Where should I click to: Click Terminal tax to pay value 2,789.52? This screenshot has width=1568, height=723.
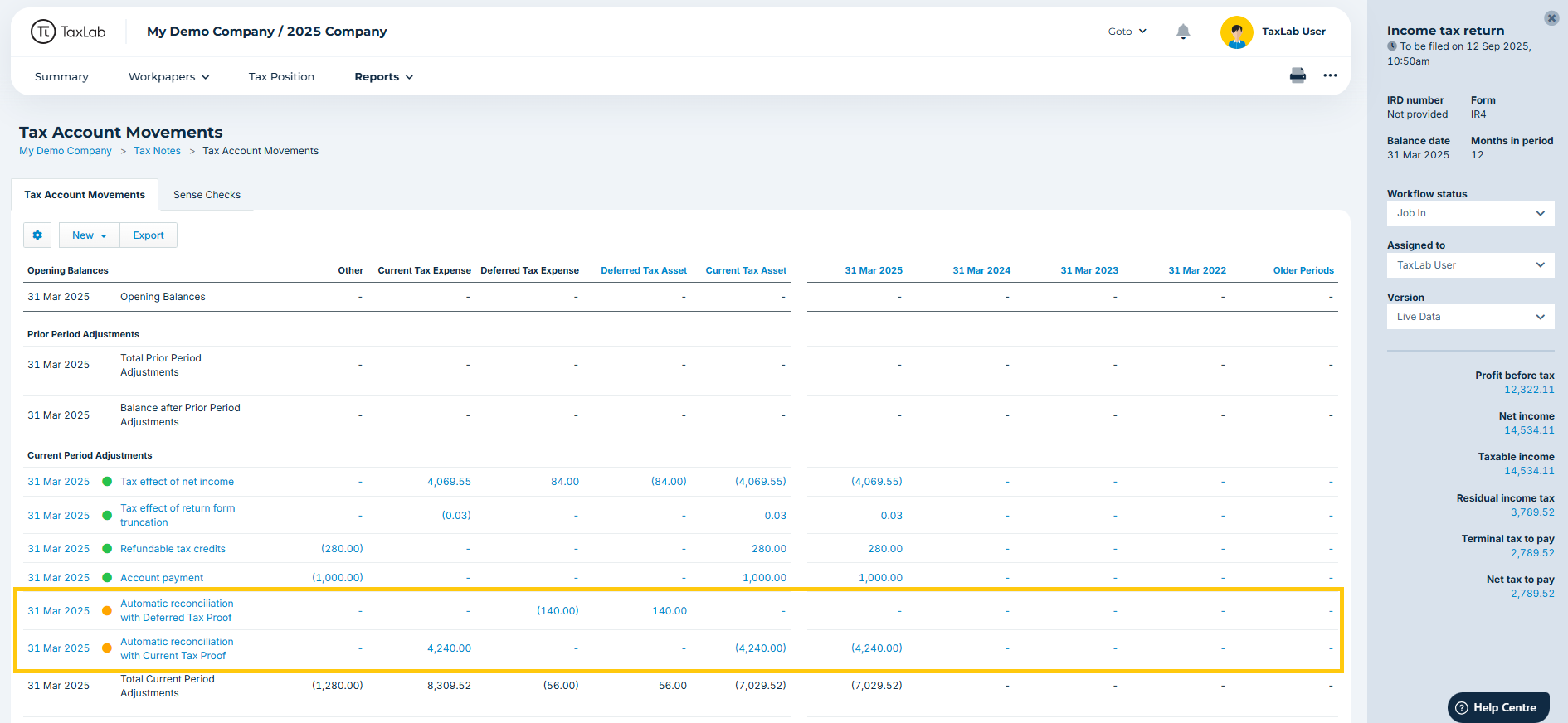tap(1532, 553)
